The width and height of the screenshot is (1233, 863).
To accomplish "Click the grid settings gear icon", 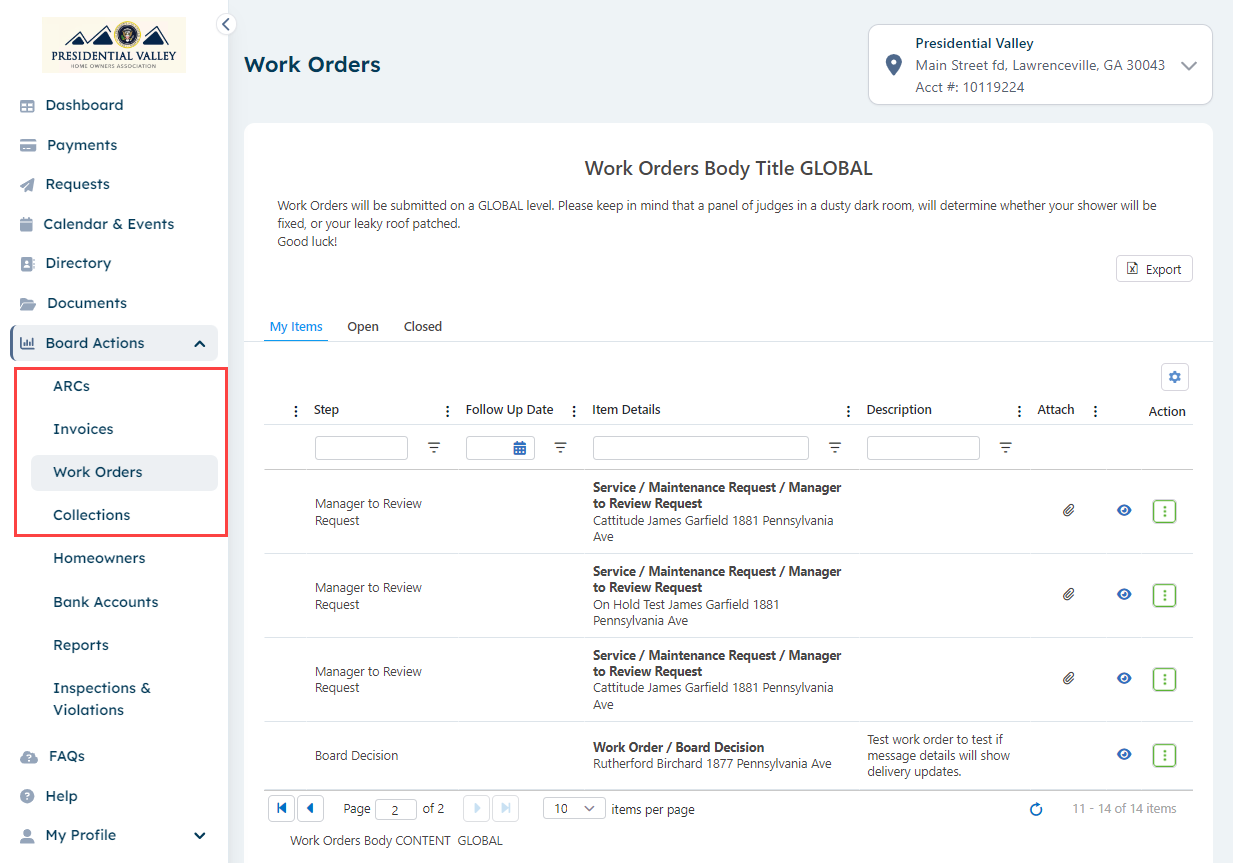I will [x=1174, y=377].
